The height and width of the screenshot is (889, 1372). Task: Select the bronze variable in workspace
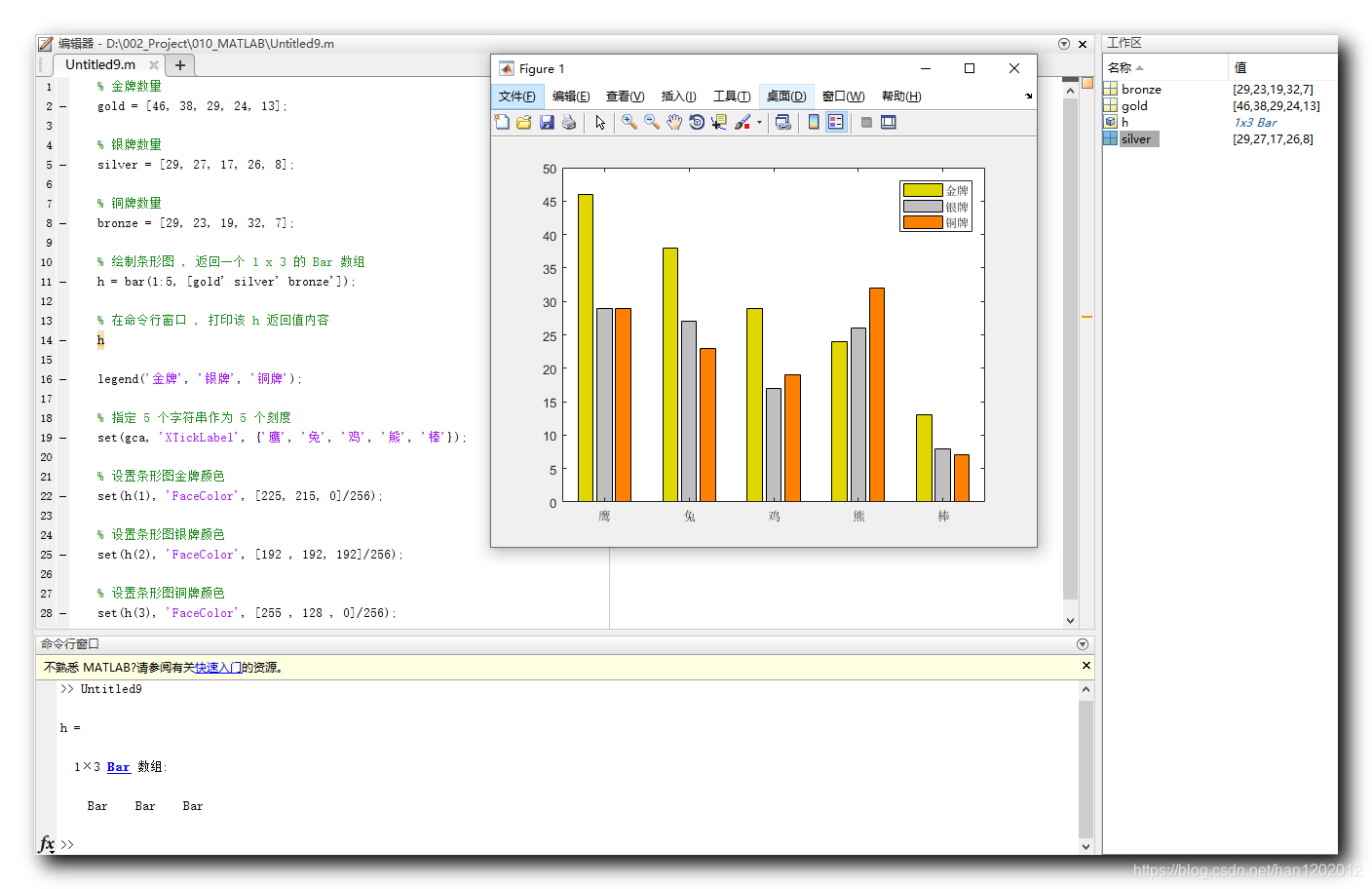click(x=1141, y=89)
